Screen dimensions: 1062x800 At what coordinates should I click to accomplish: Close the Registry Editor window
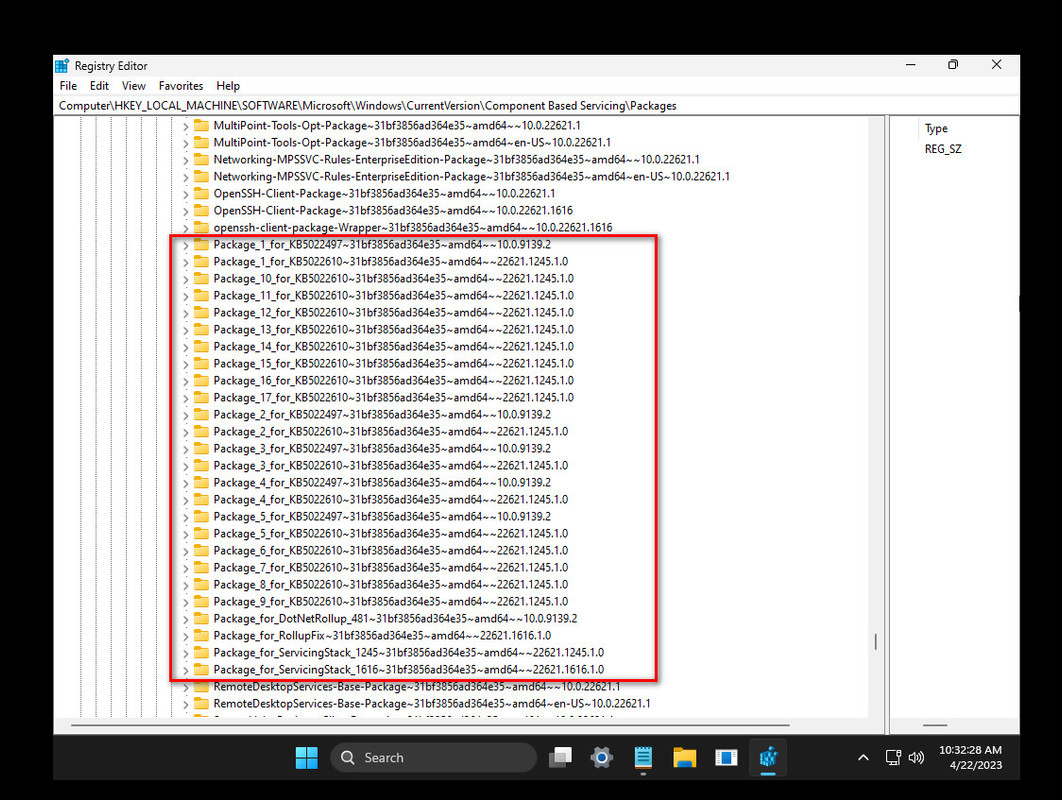tap(996, 65)
